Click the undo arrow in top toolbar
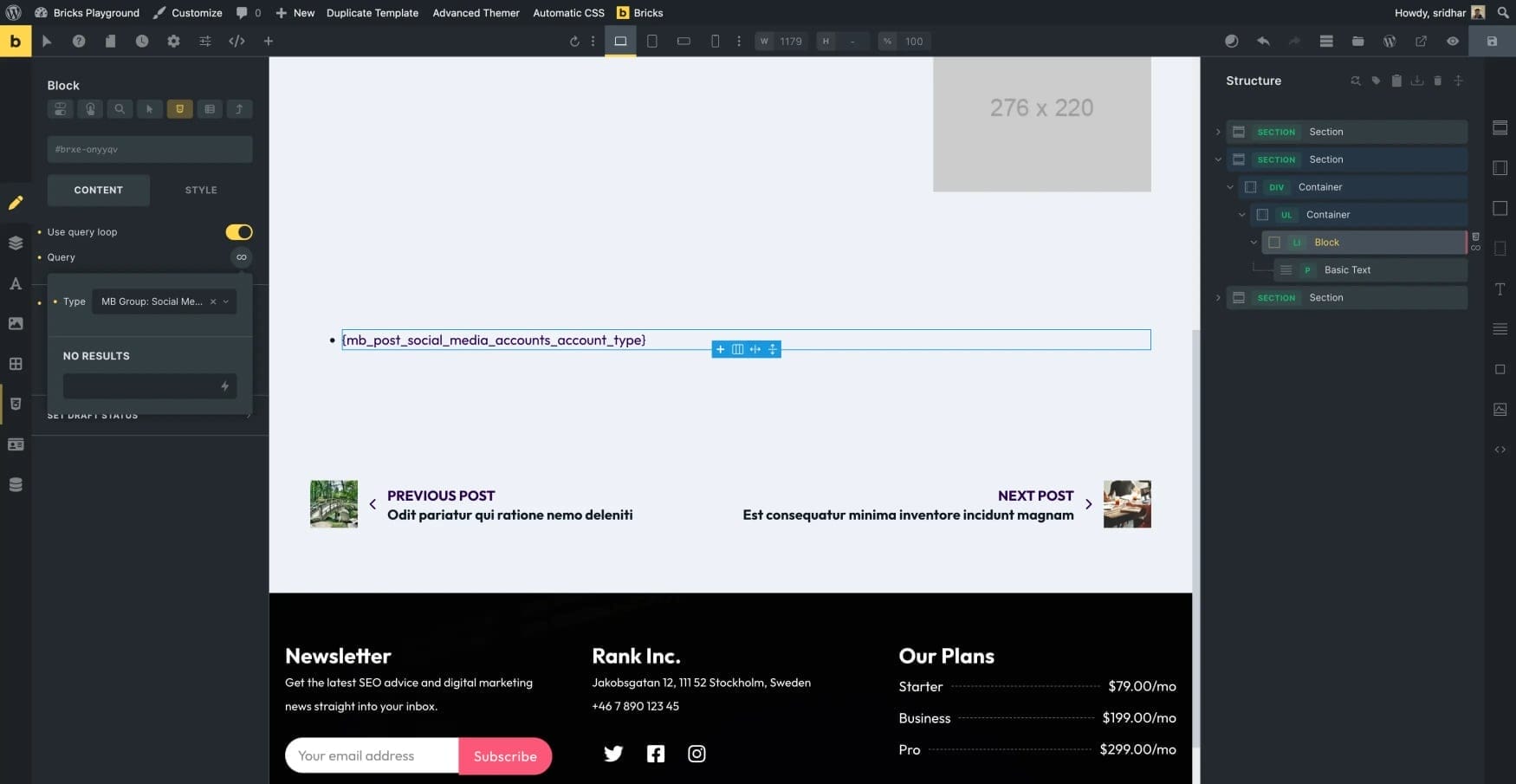Viewport: 1516px width, 784px height. [1263, 42]
